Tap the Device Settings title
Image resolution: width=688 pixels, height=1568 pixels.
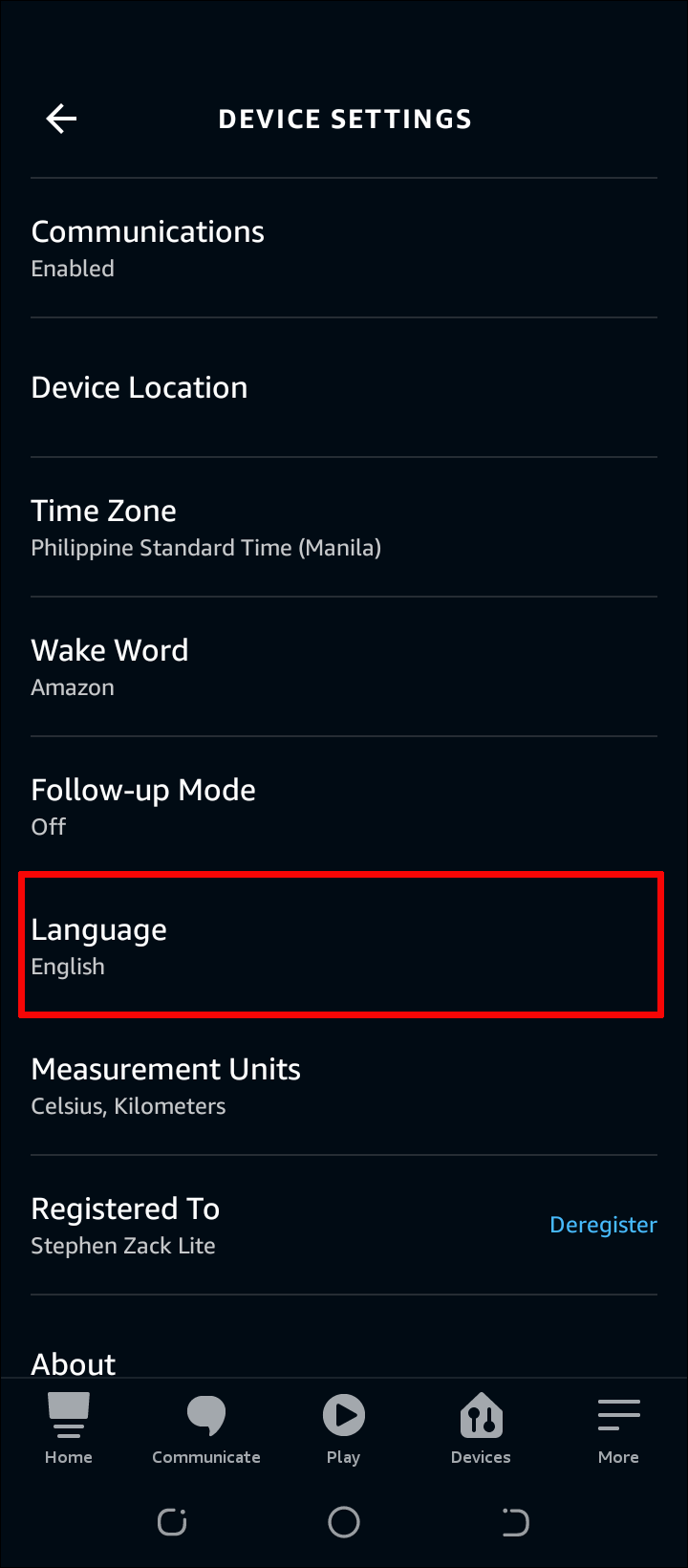tap(345, 119)
